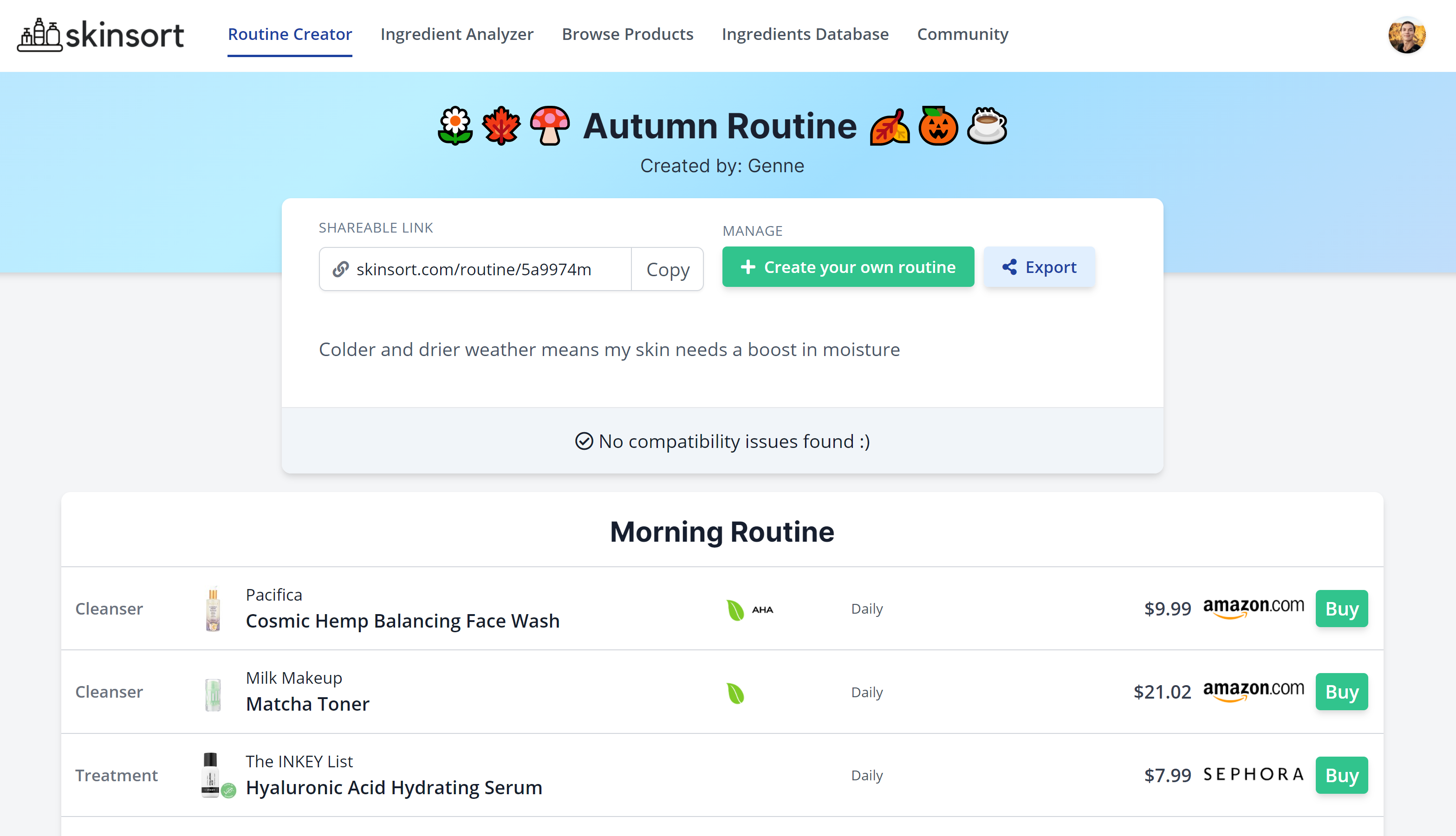Export the Autumn Routine
Viewport: 1456px width, 836px height.
point(1039,267)
